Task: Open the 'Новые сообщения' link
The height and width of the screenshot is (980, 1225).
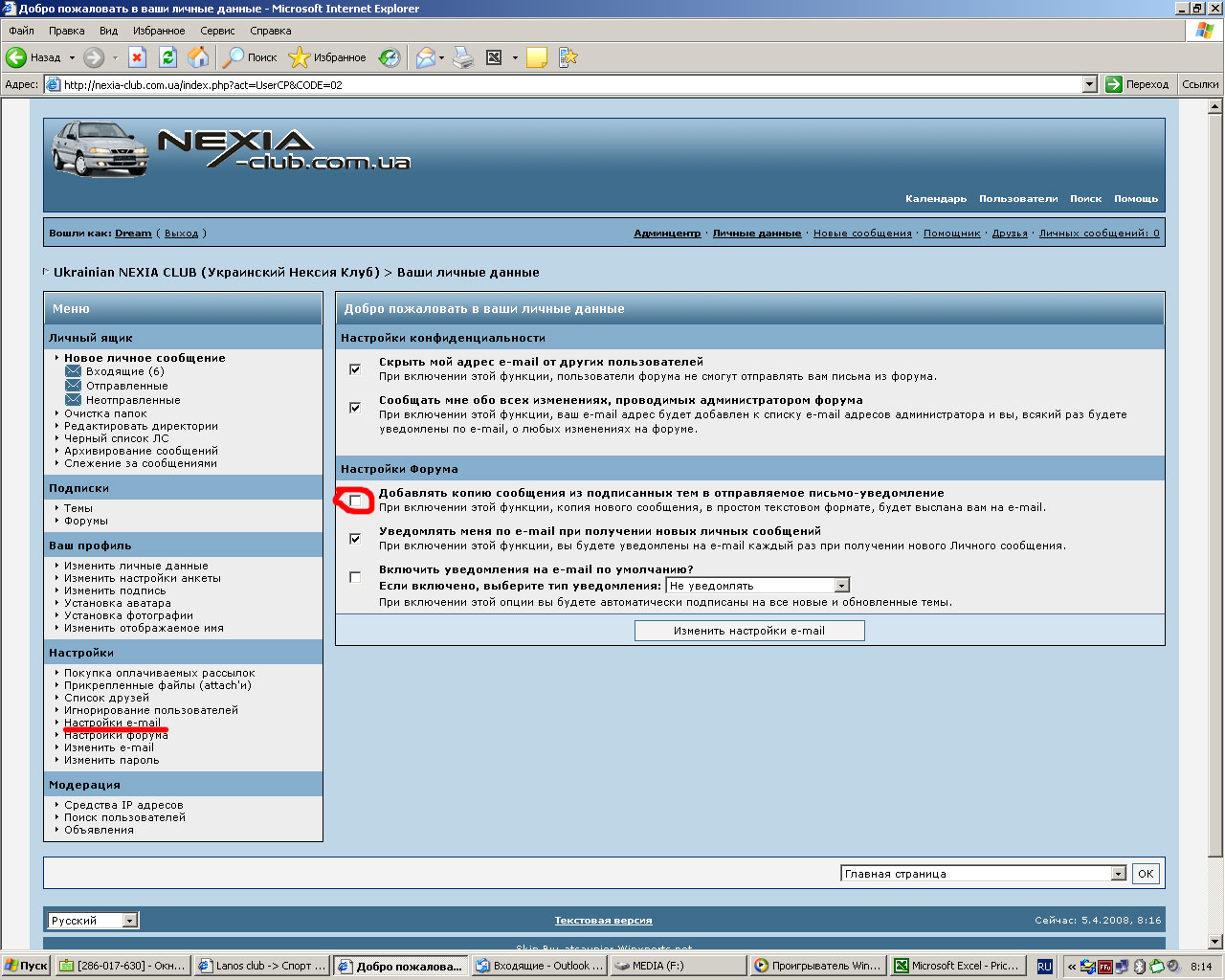Action: pyautogui.click(x=862, y=234)
